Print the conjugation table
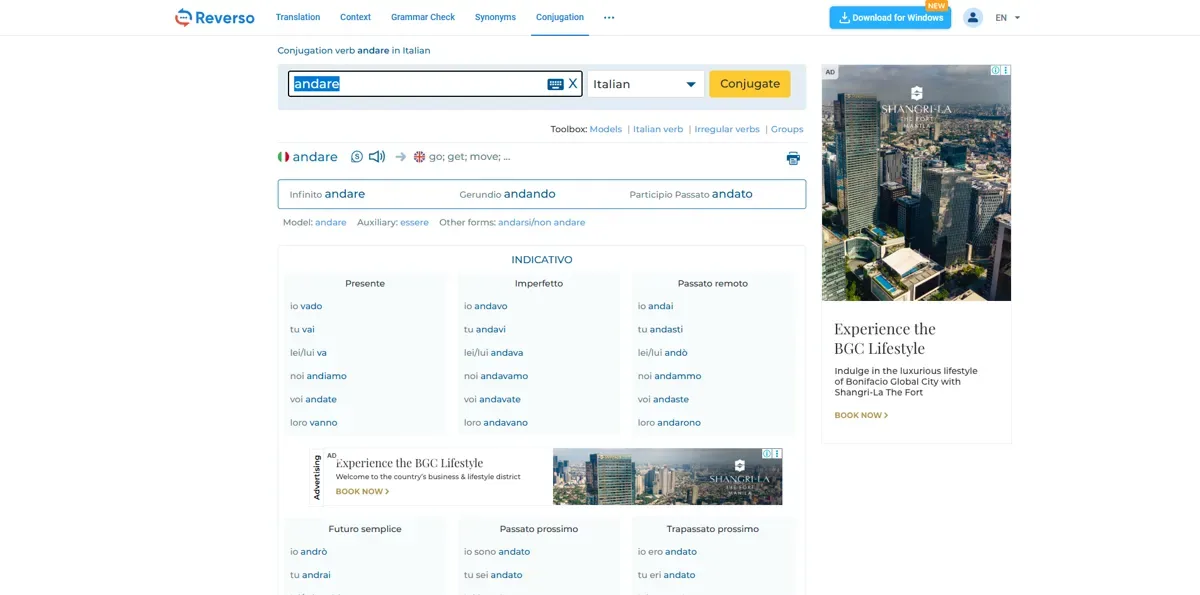The height and width of the screenshot is (595, 1200). tap(793, 158)
